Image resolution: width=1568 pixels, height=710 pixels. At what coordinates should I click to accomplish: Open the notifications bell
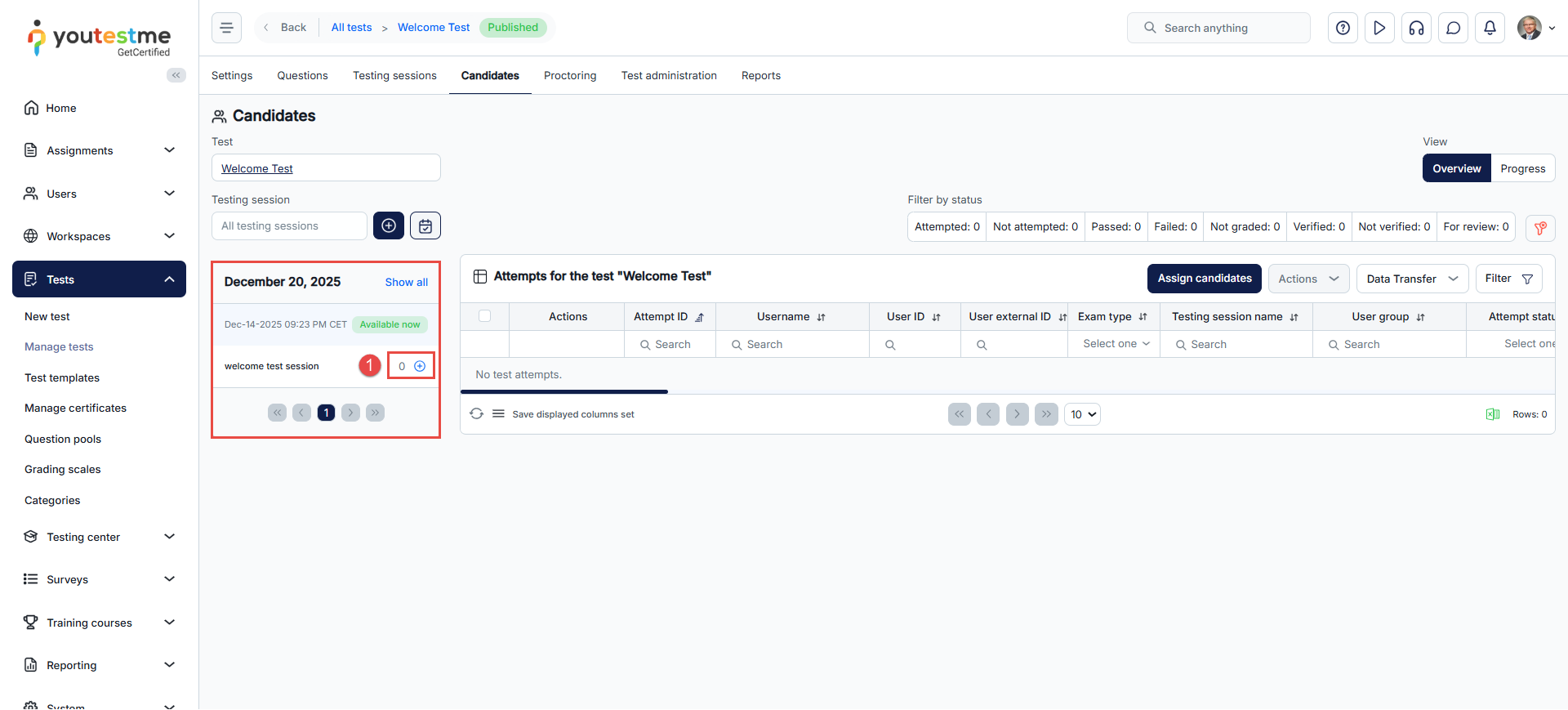[x=1490, y=28]
